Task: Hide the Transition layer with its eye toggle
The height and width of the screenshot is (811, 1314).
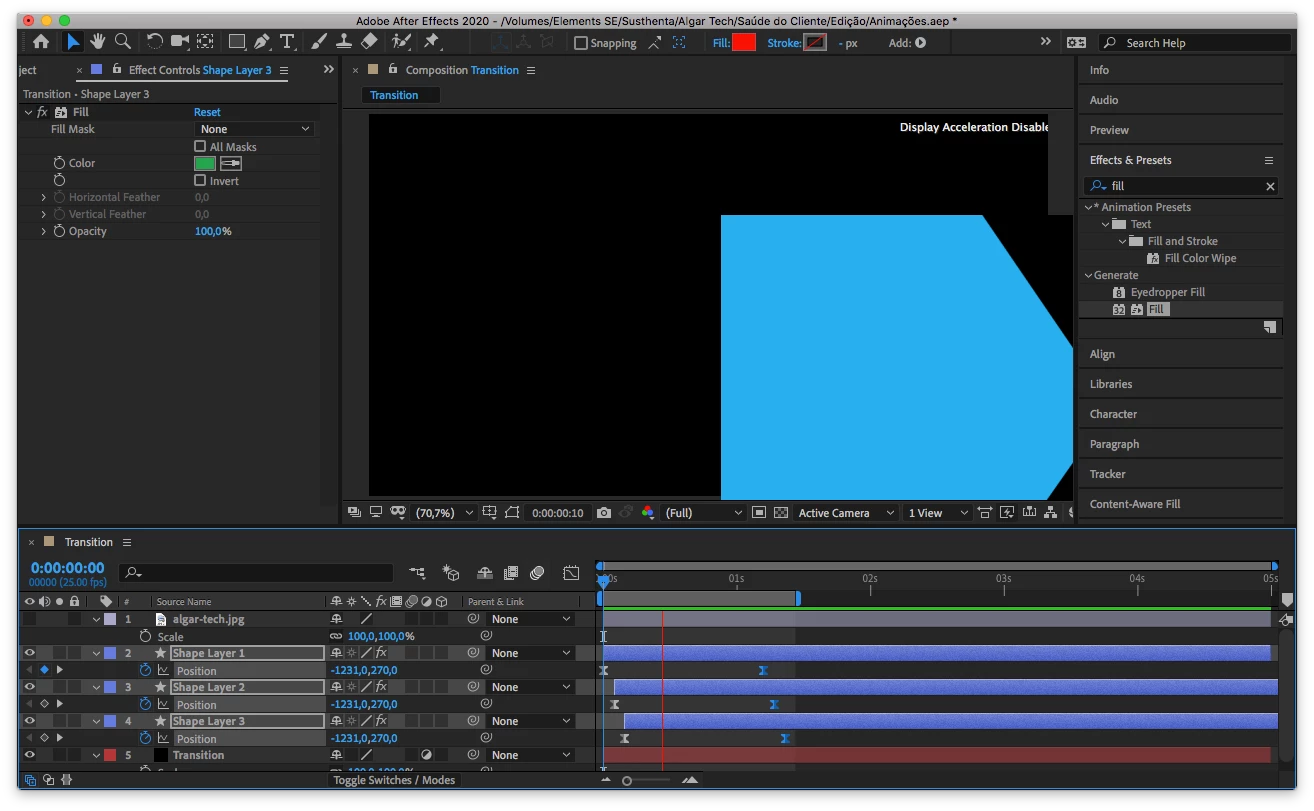Action: [30, 755]
